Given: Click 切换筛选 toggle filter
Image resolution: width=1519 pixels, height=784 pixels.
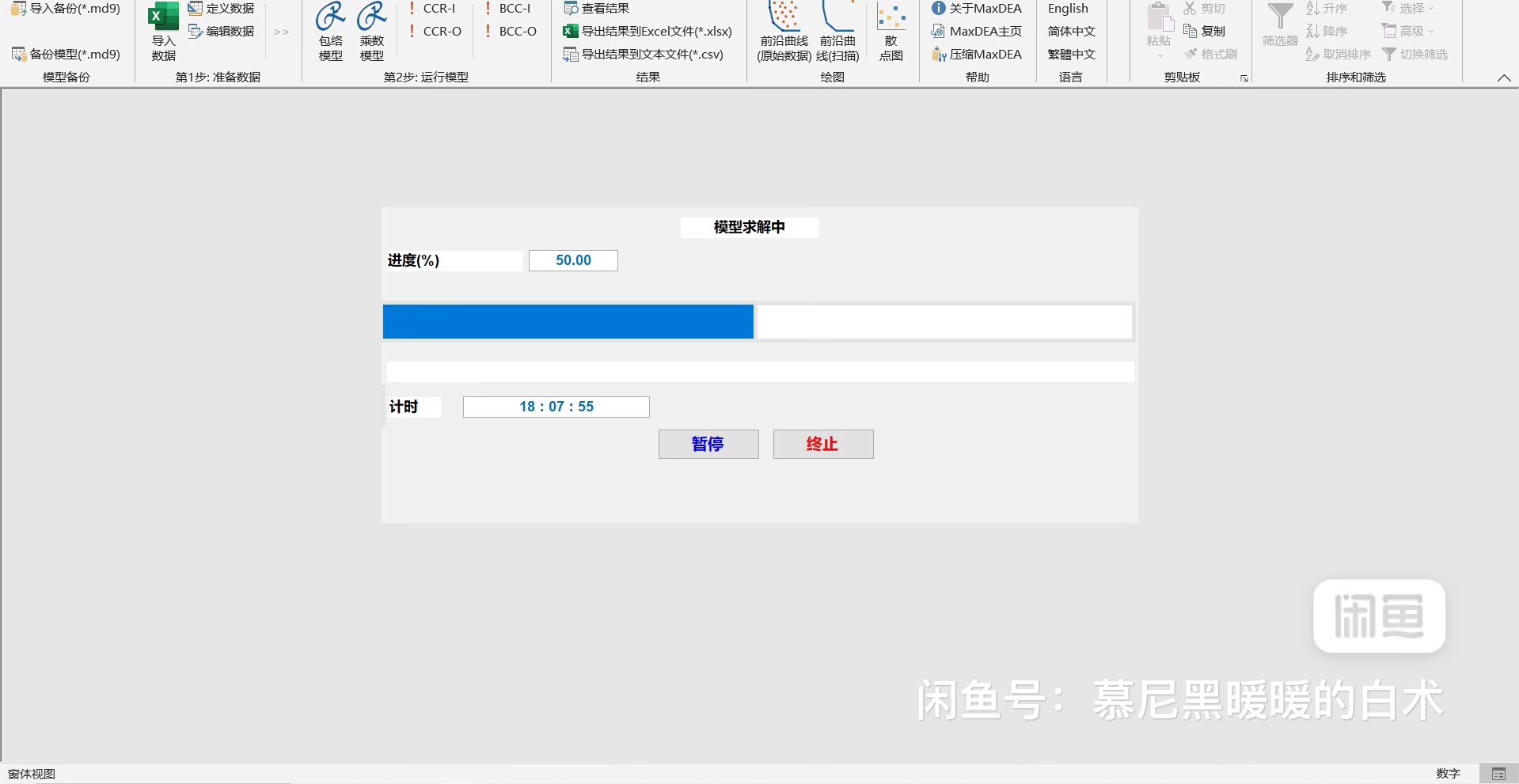Looking at the screenshot, I should pyautogui.click(x=1415, y=54).
